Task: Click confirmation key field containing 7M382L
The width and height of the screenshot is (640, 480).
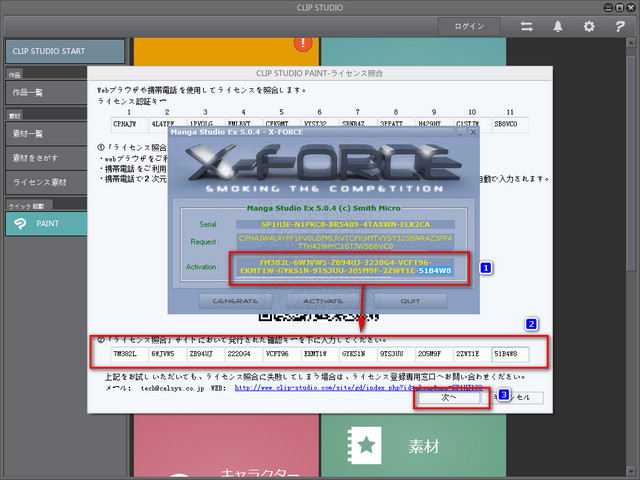Action: point(129,354)
